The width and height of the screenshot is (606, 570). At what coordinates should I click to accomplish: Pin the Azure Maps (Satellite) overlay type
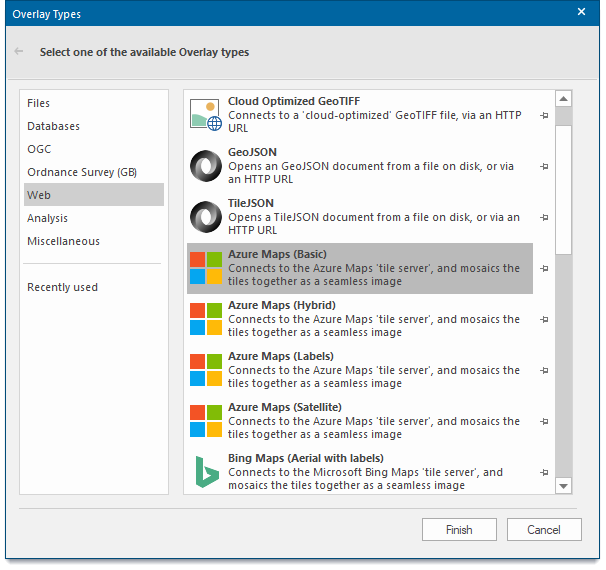(x=544, y=421)
